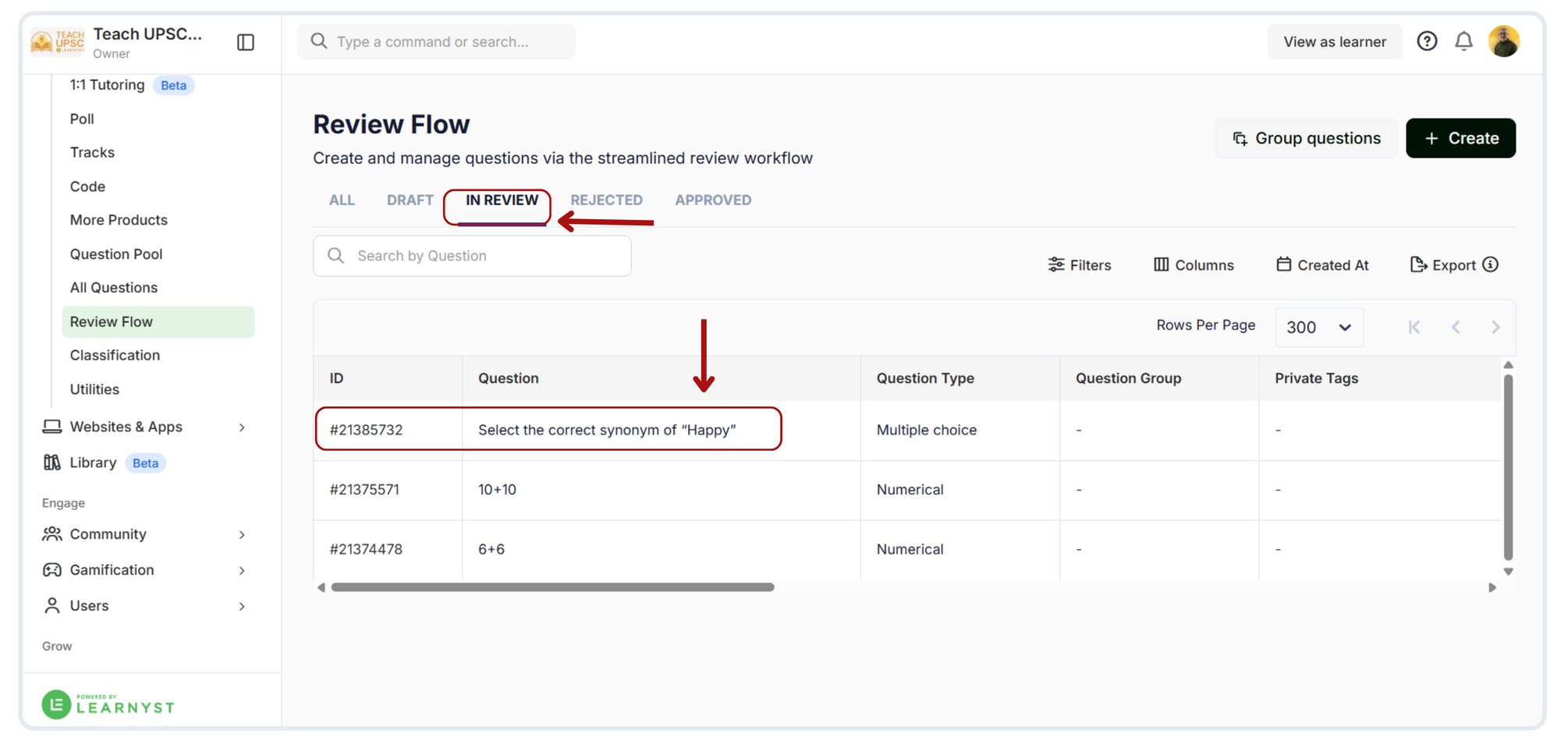
Task: Expand Websites & Apps menu
Action: pyautogui.click(x=144, y=427)
